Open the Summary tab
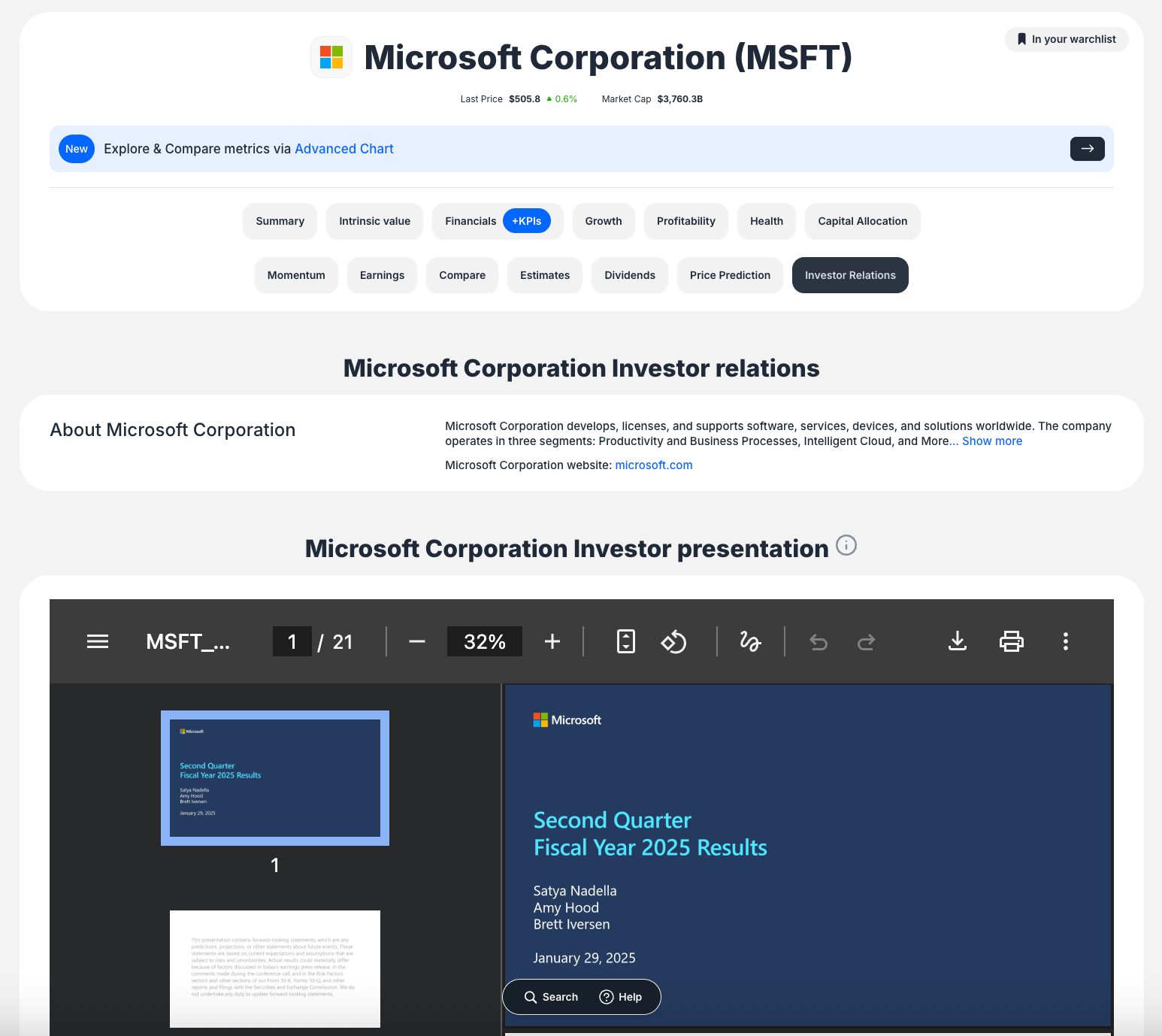The width and height of the screenshot is (1162, 1036). pyautogui.click(x=280, y=221)
